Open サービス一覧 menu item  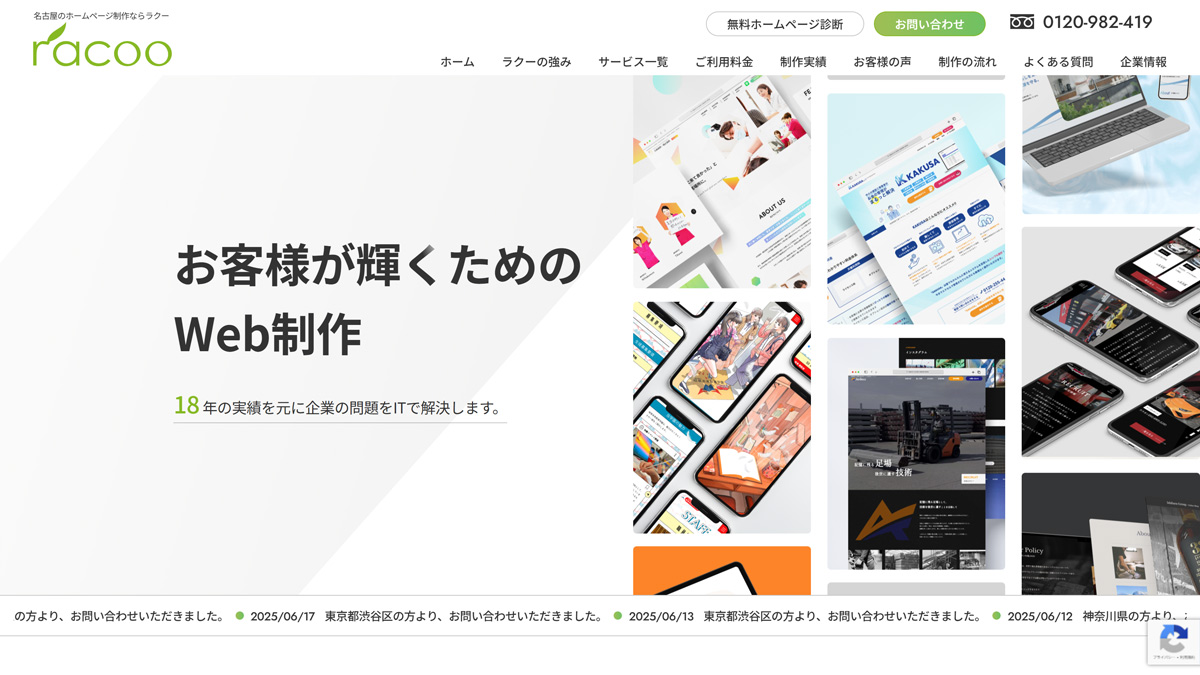[633, 62]
